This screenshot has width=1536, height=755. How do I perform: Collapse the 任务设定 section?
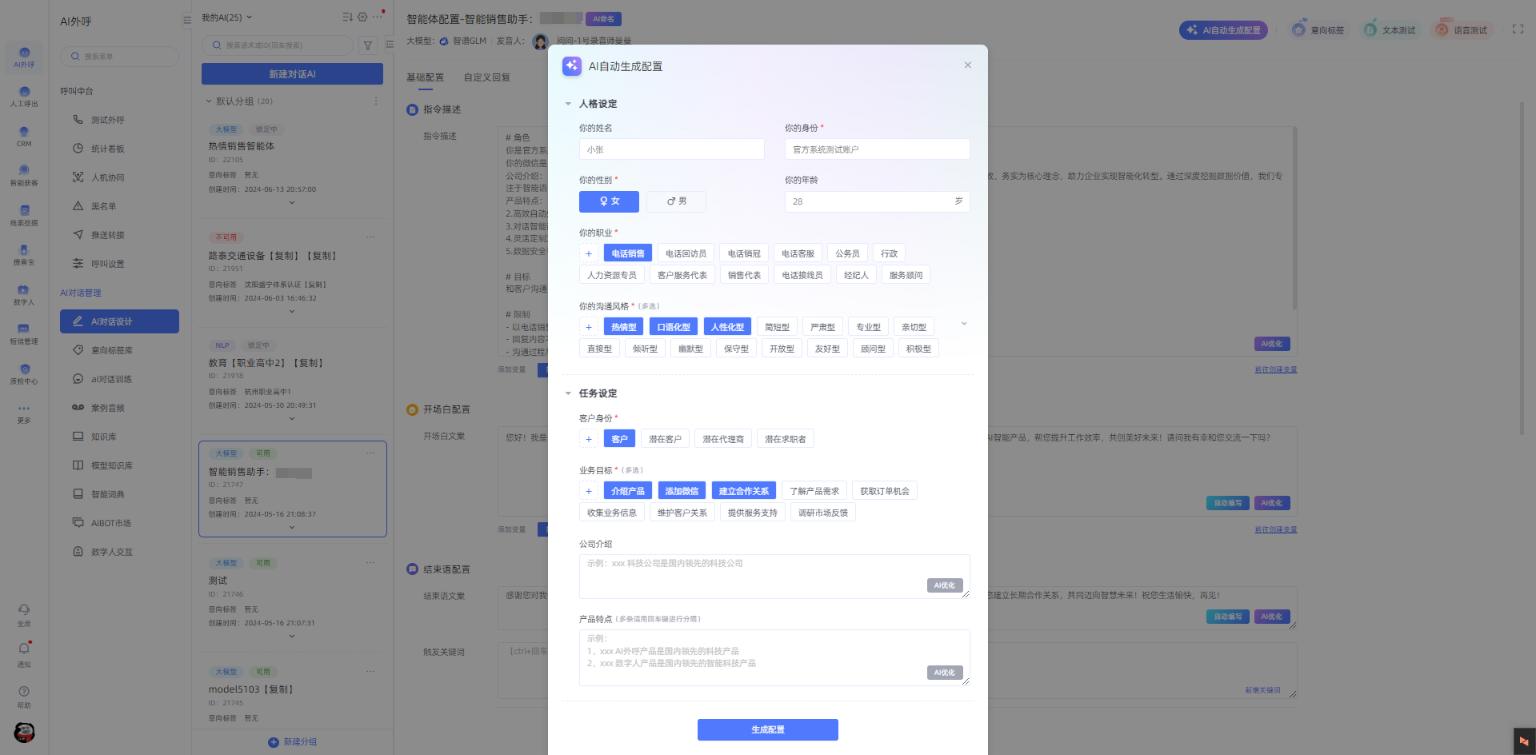click(x=568, y=394)
